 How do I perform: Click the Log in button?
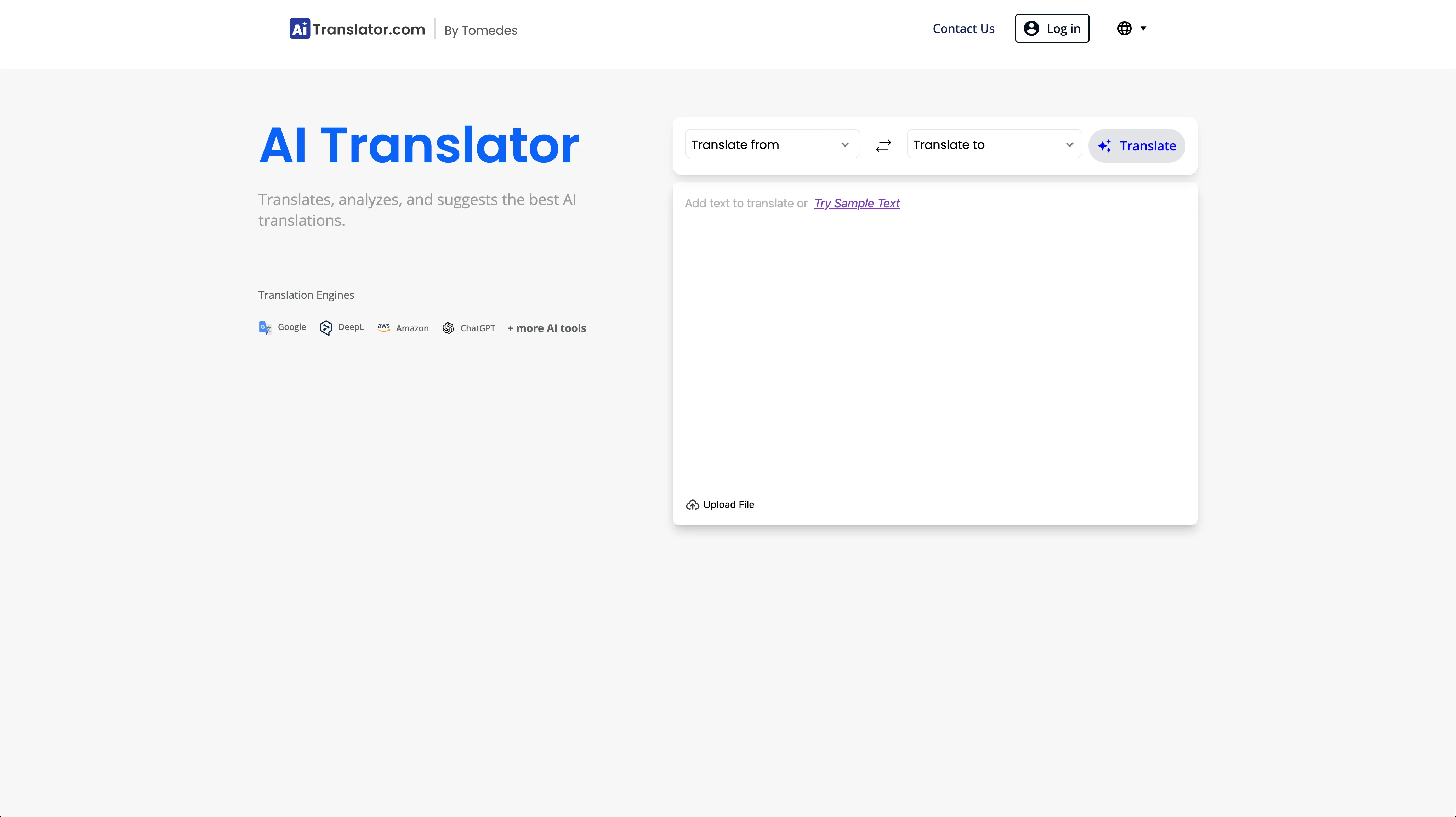tap(1052, 28)
